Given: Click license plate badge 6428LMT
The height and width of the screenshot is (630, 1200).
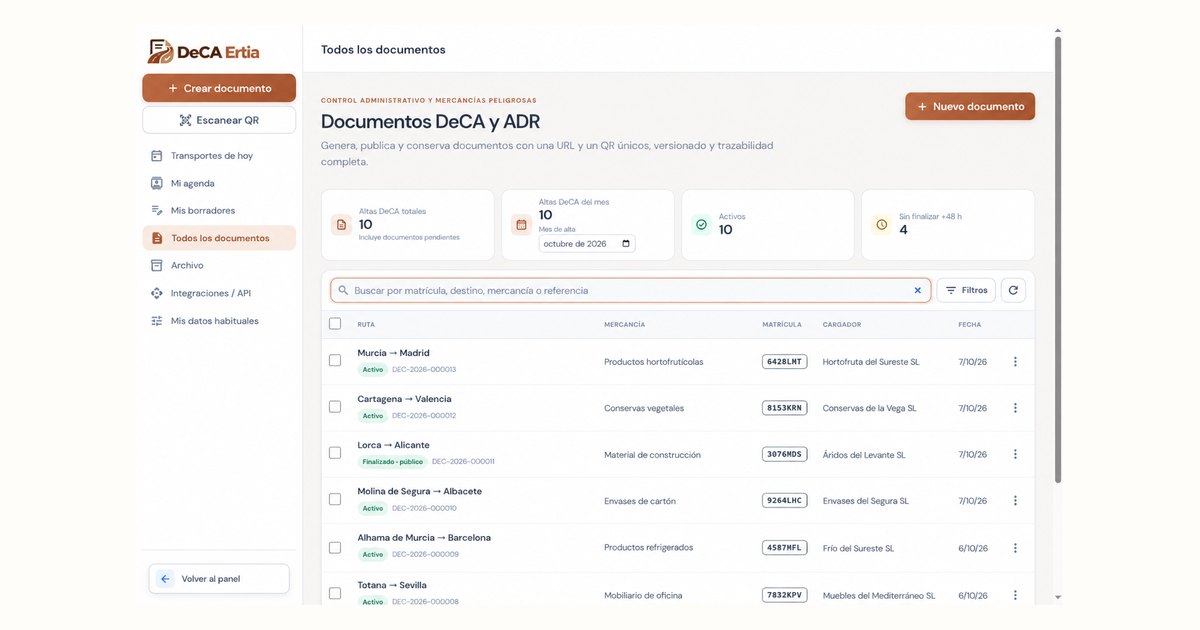Looking at the screenshot, I should coord(784,362).
